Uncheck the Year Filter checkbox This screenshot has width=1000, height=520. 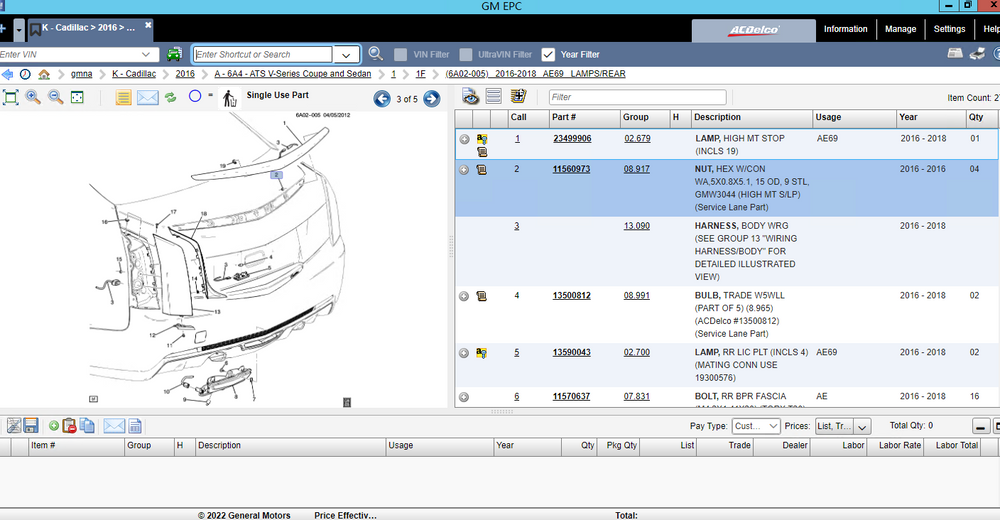[x=548, y=54]
